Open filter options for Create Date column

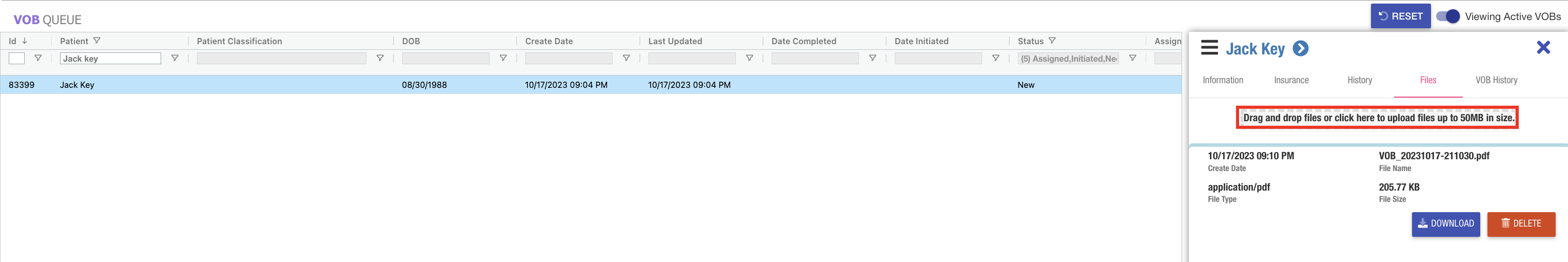[x=626, y=59]
